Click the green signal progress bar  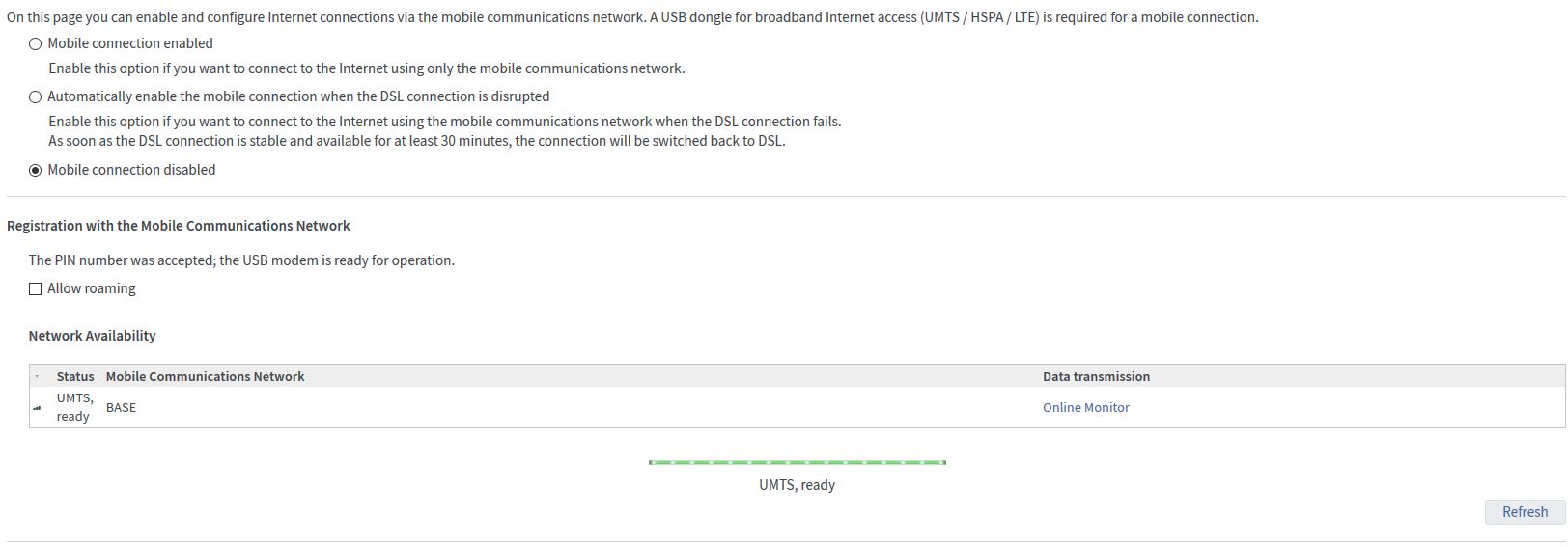(x=797, y=462)
